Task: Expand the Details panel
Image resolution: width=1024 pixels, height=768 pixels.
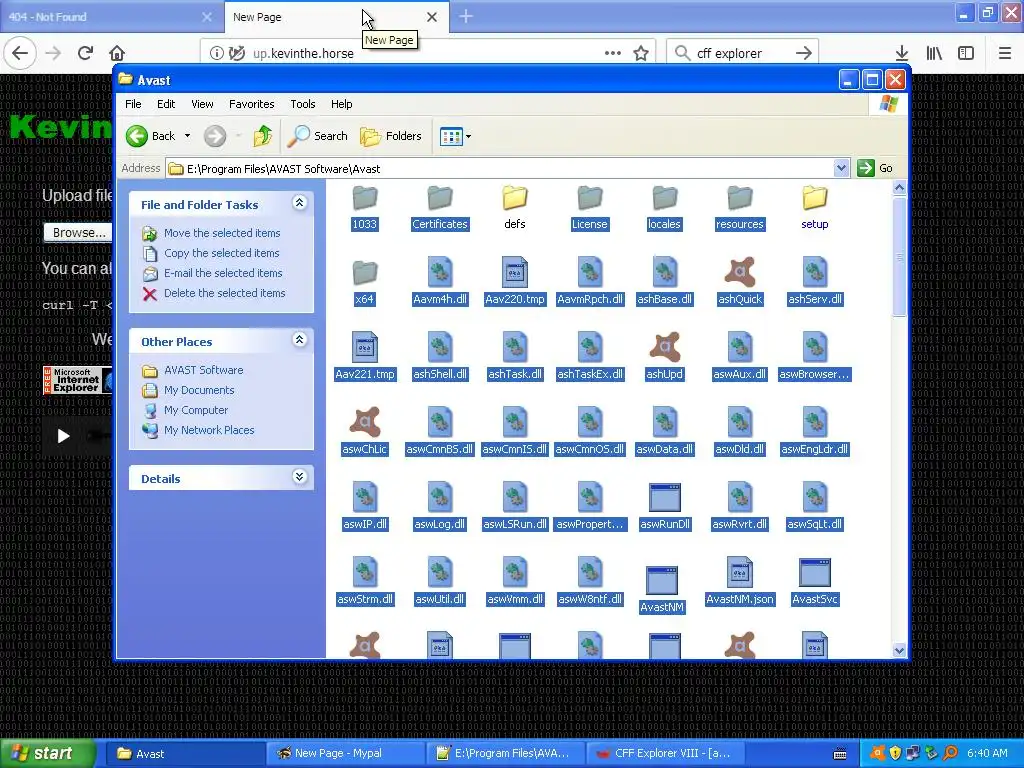Action: pyautogui.click(x=299, y=477)
